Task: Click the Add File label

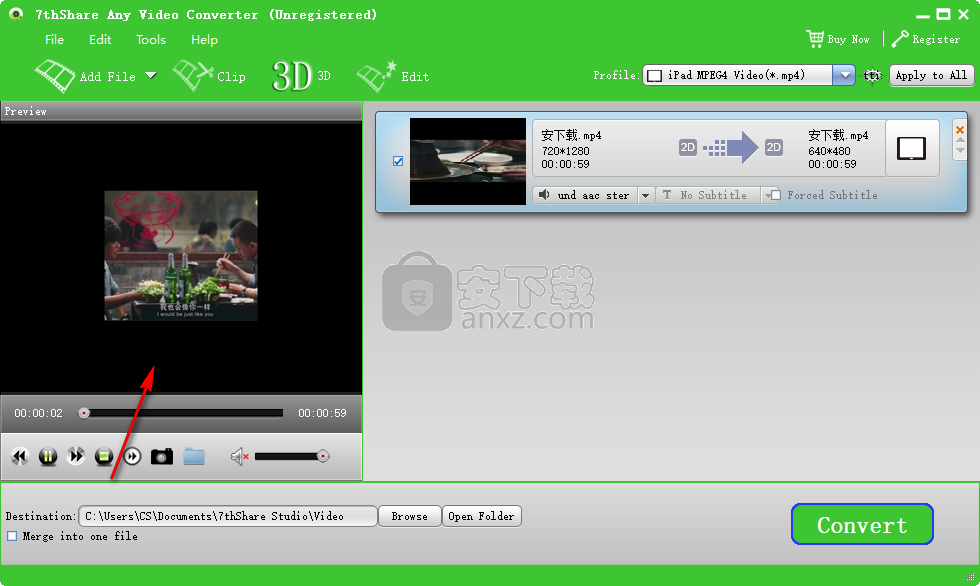Action: [108, 77]
